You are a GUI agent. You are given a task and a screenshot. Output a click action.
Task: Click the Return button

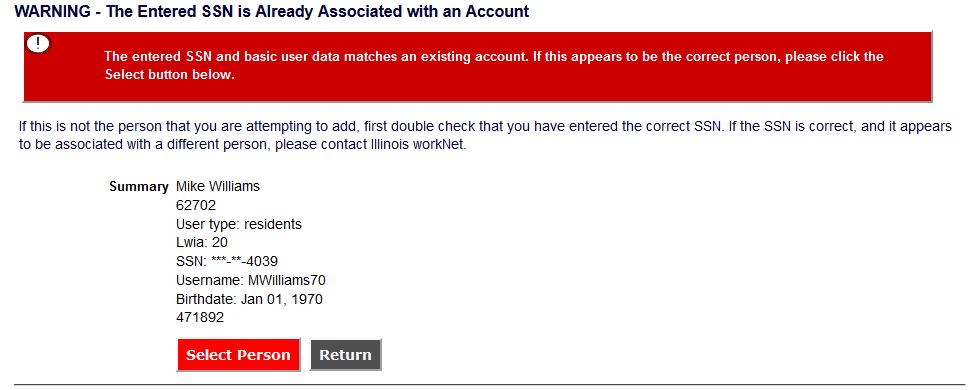tap(345, 355)
